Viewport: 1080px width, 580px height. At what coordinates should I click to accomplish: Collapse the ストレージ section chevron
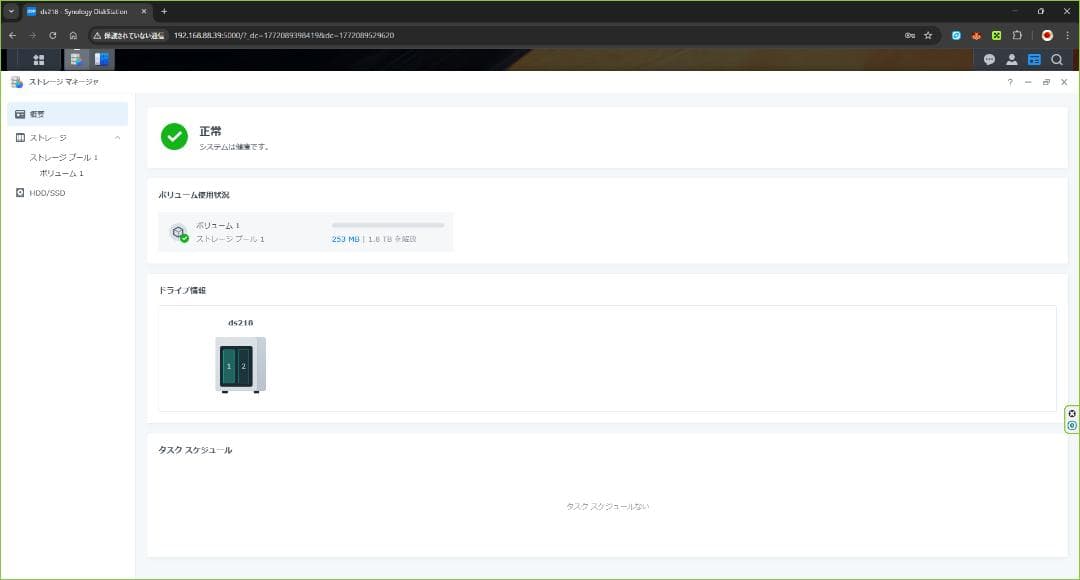click(x=118, y=138)
